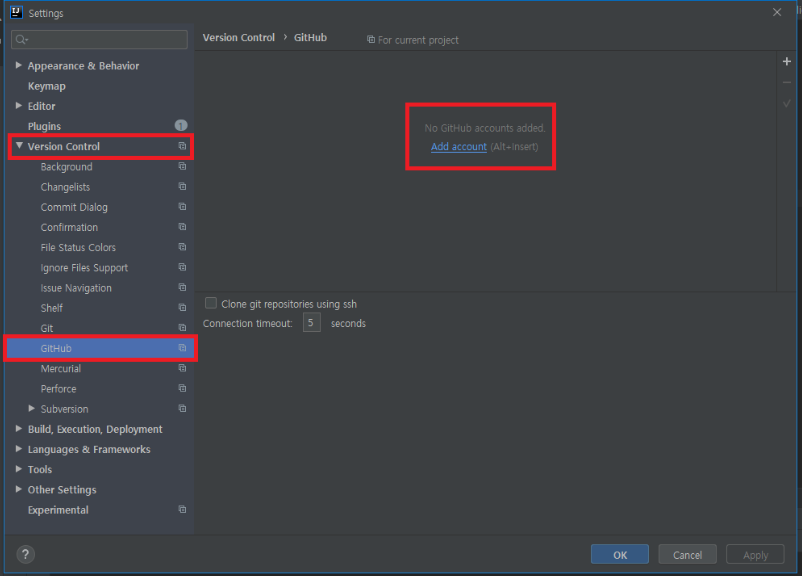Expand the Tools section arrow
The height and width of the screenshot is (576, 802).
tap(19, 469)
